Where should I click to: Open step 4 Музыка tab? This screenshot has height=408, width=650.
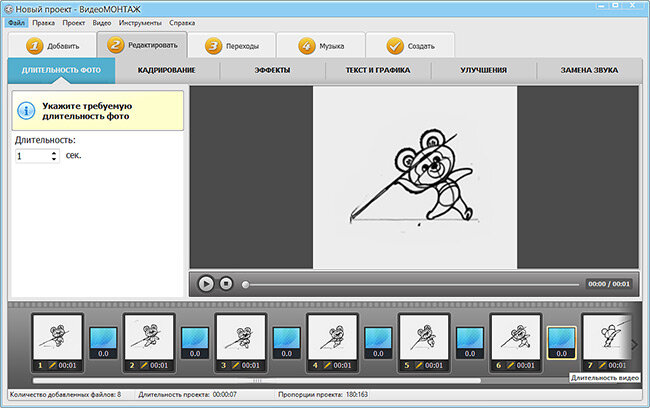point(321,46)
